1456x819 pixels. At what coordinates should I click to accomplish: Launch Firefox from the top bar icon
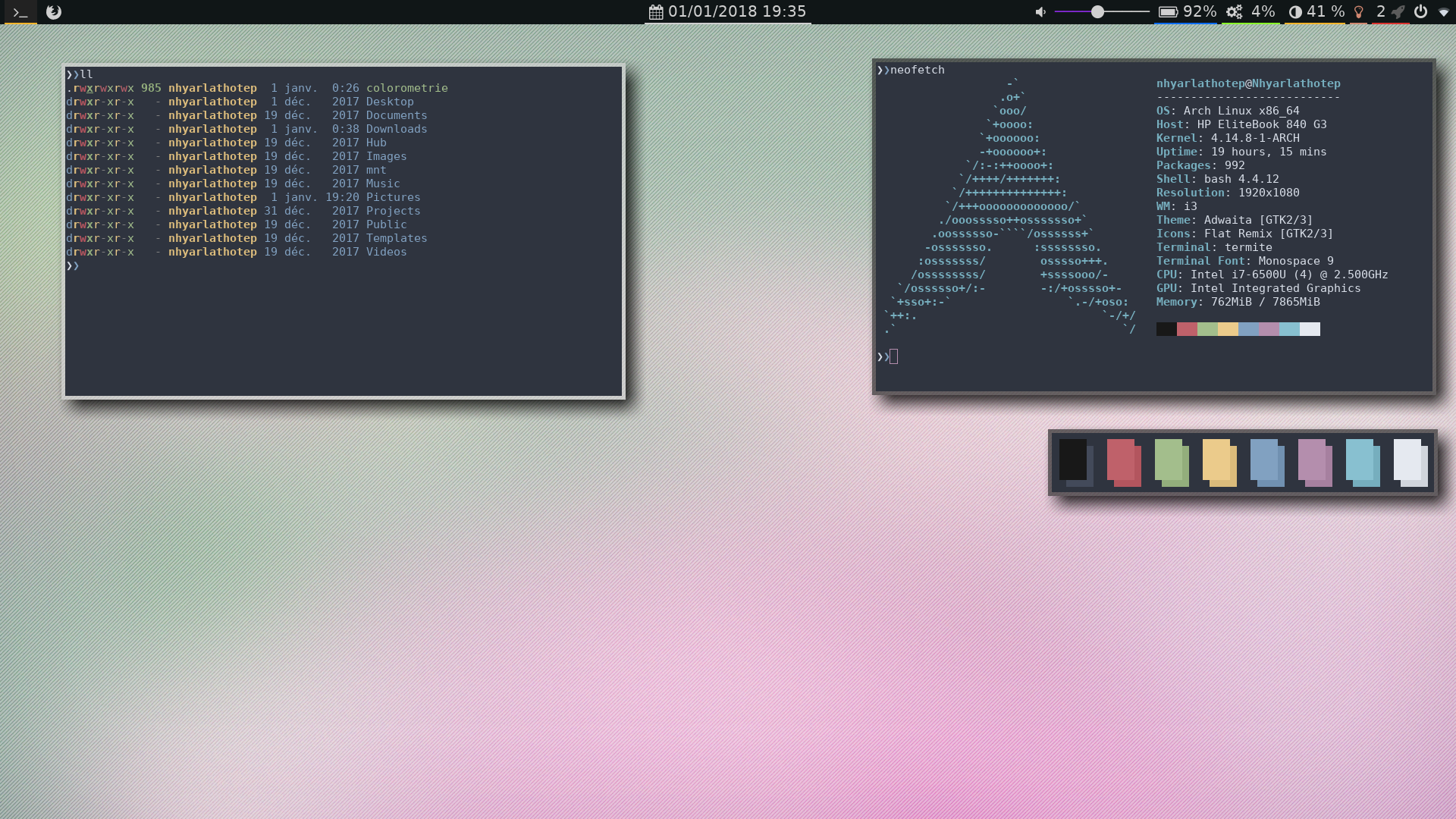pyautogui.click(x=54, y=12)
